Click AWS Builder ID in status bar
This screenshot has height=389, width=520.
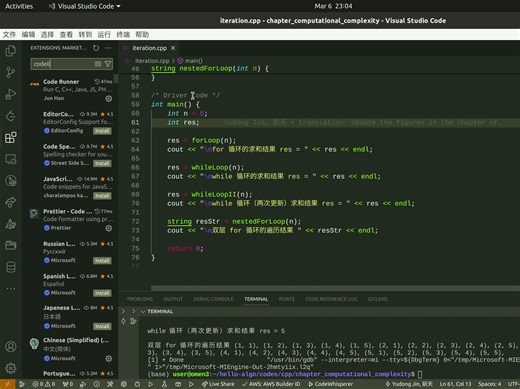(x=271, y=384)
